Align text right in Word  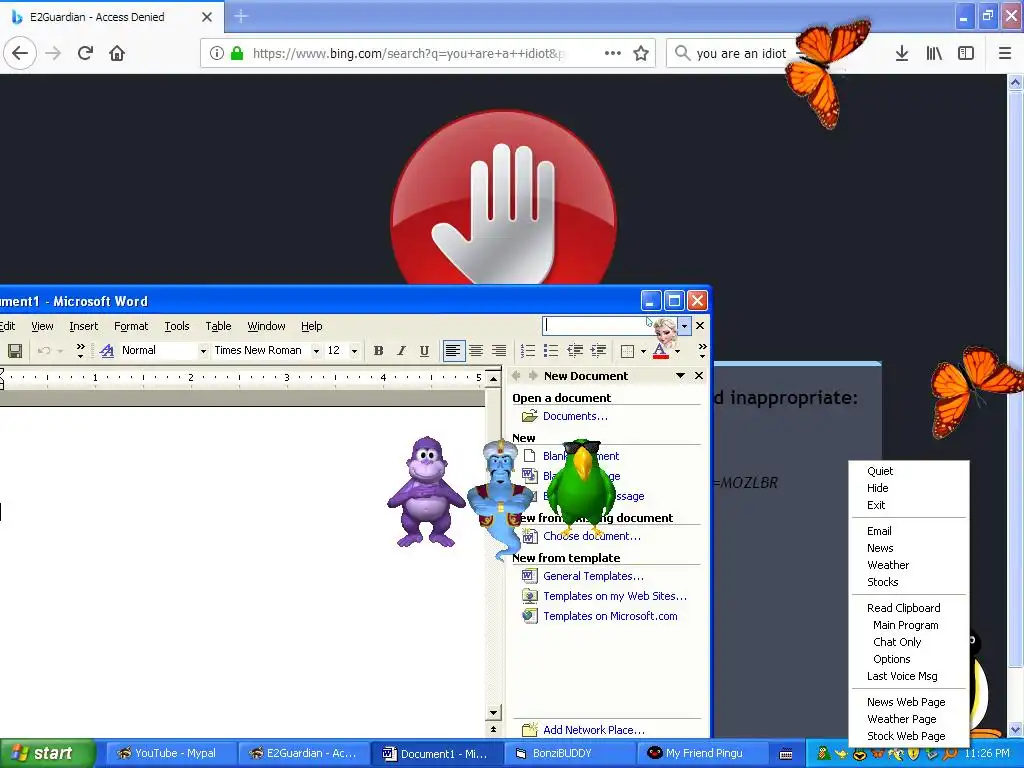499,351
